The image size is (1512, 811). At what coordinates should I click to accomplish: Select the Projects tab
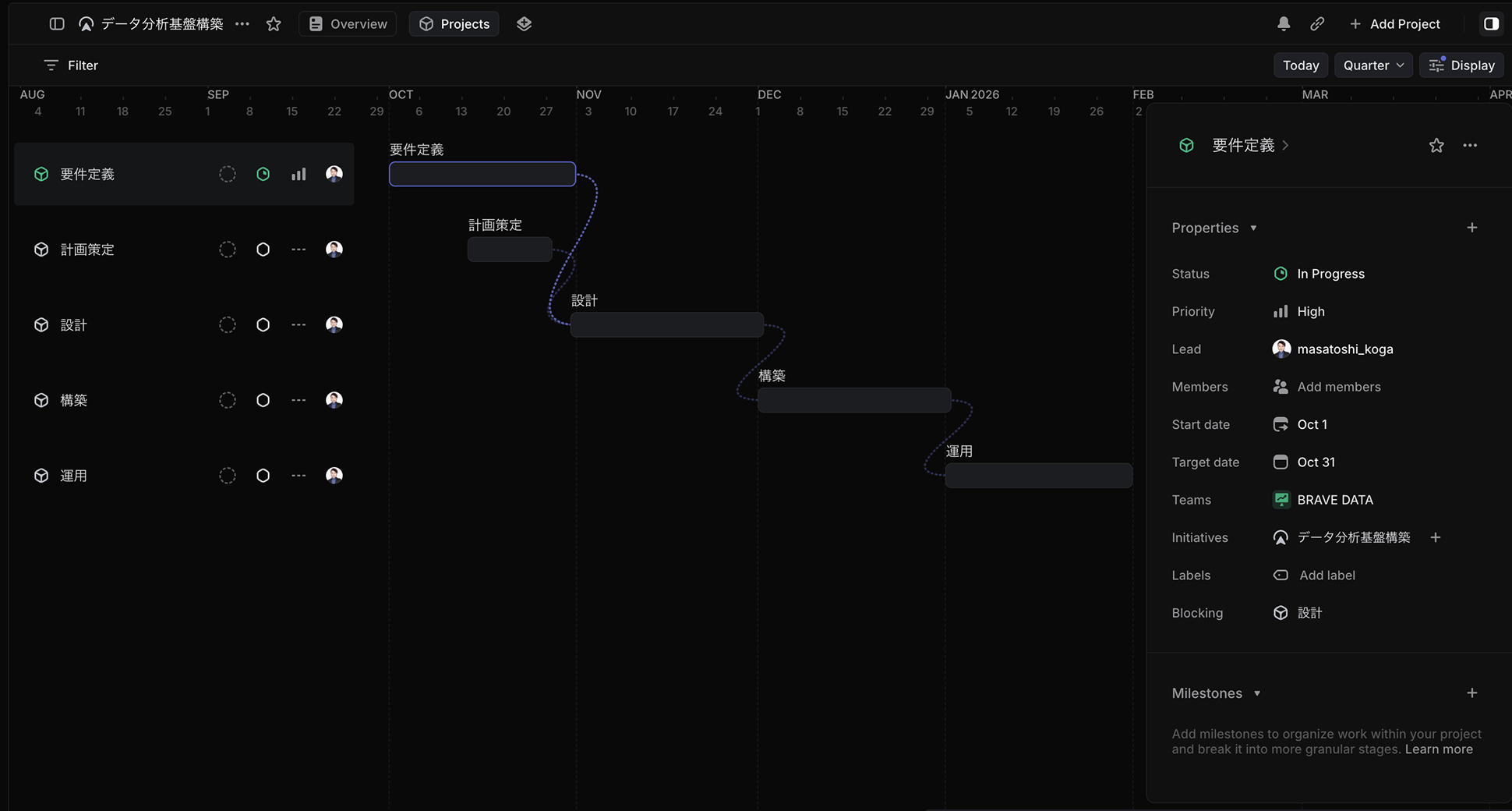click(454, 24)
